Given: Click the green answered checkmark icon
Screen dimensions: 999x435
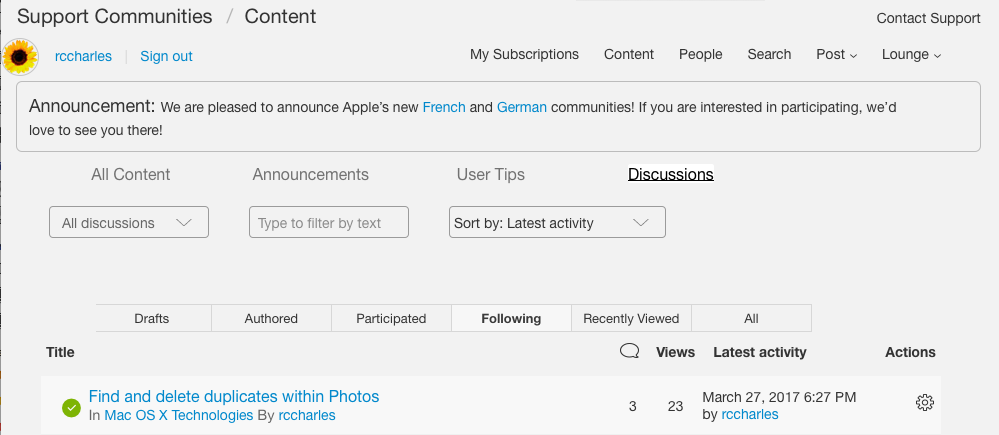Looking at the screenshot, I should 71,407.
